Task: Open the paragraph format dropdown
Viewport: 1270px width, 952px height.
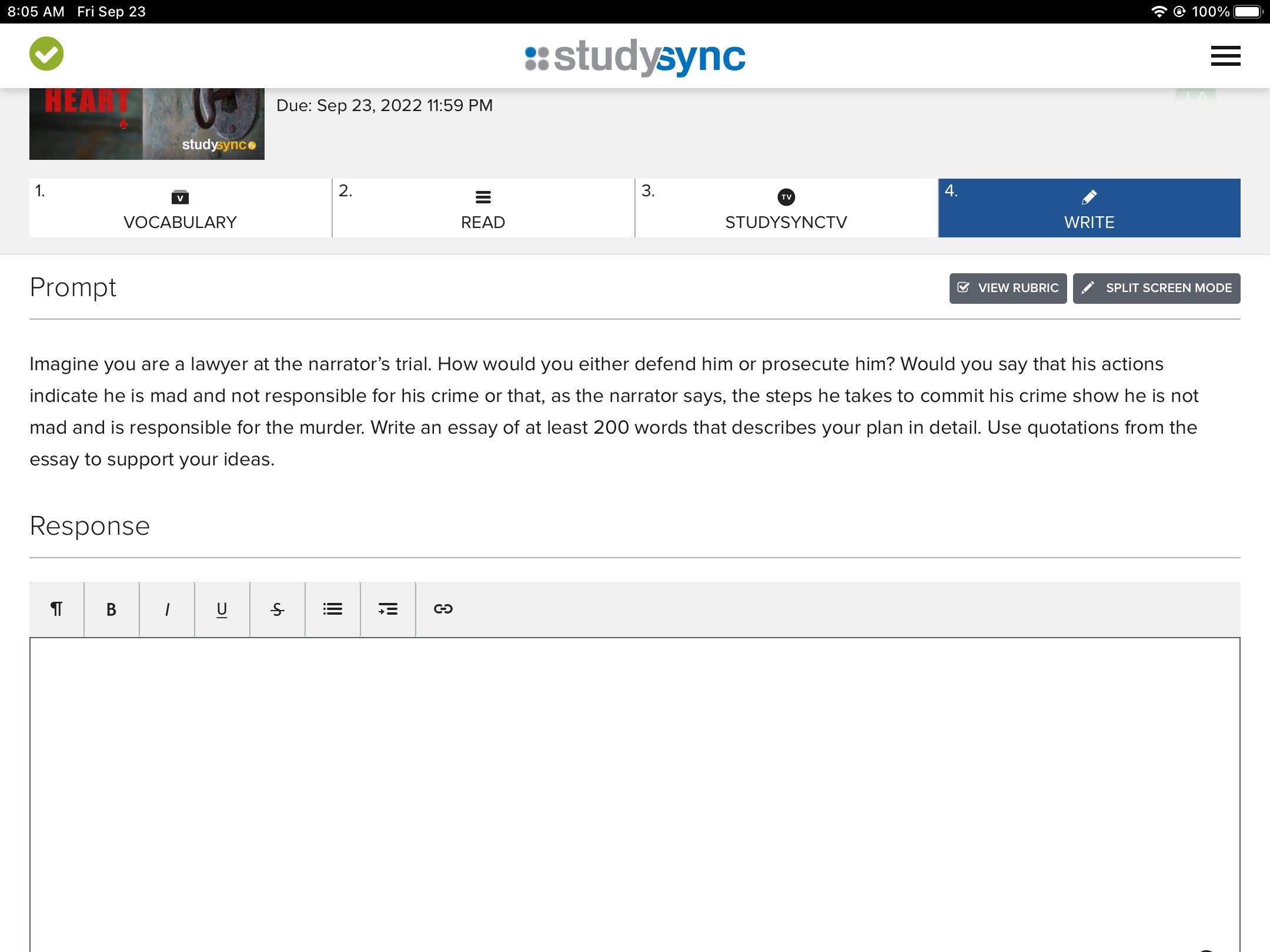Action: click(x=56, y=609)
